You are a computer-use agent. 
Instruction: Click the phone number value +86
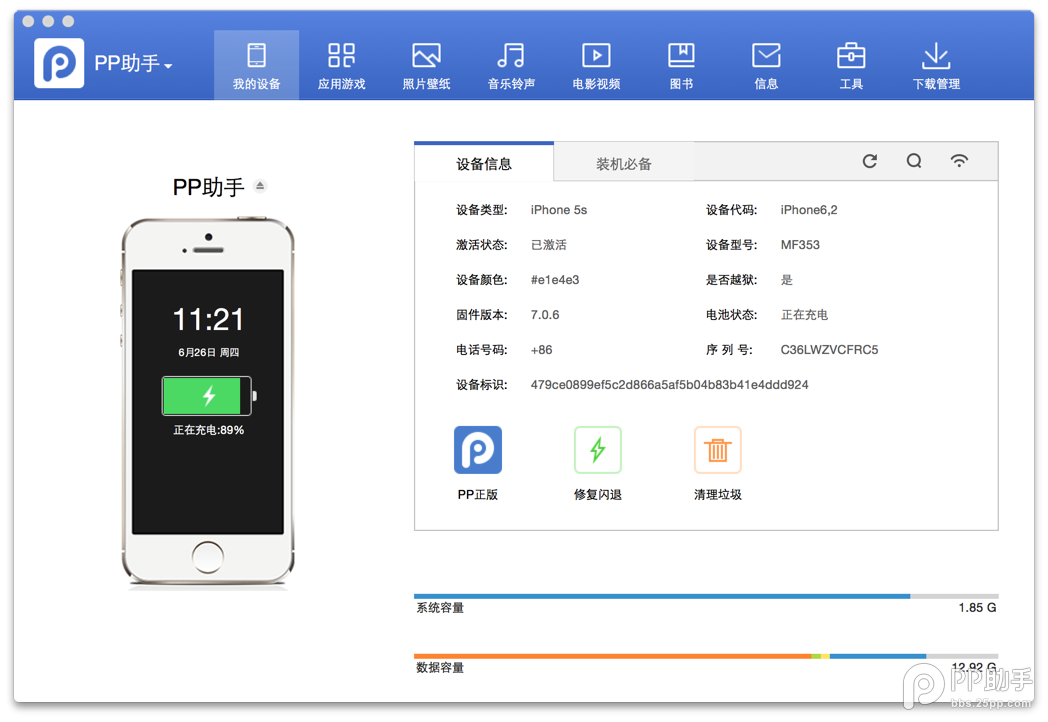tap(541, 350)
